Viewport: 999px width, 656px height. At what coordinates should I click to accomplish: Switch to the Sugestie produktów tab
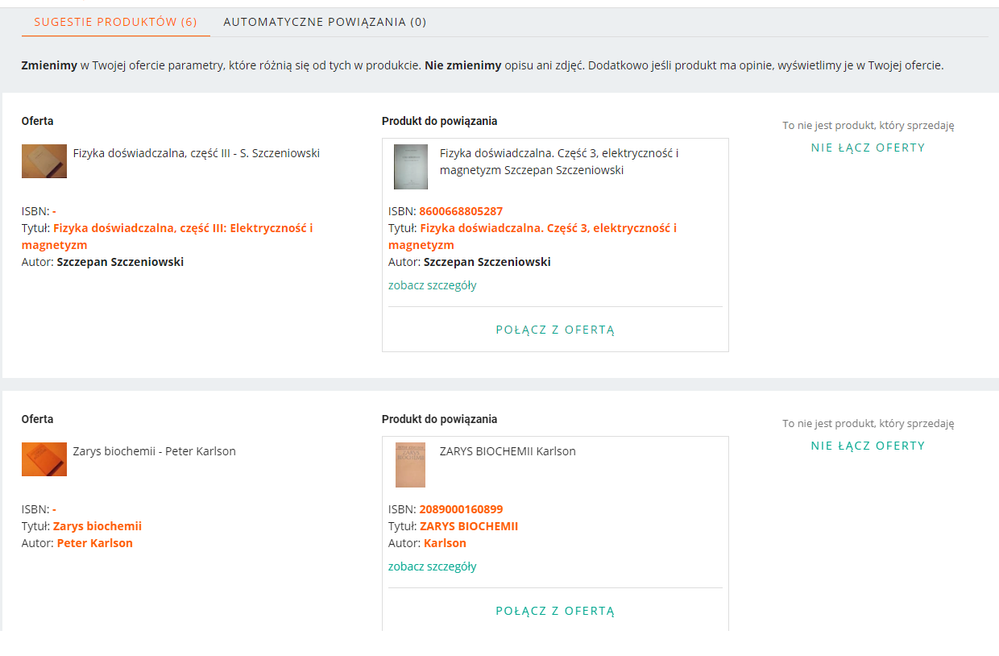click(x=115, y=21)
